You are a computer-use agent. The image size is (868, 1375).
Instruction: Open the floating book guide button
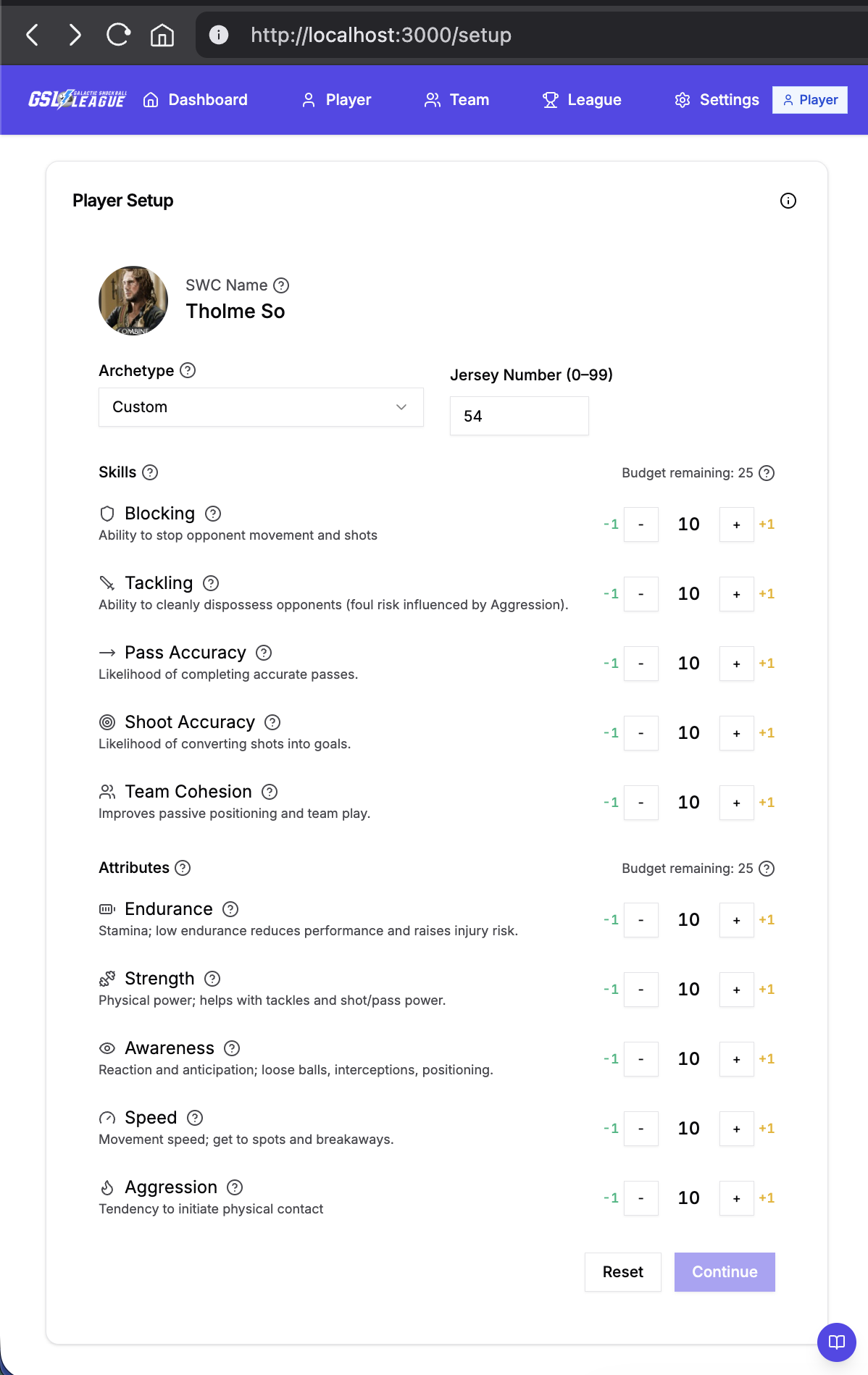click(836, 1342)
